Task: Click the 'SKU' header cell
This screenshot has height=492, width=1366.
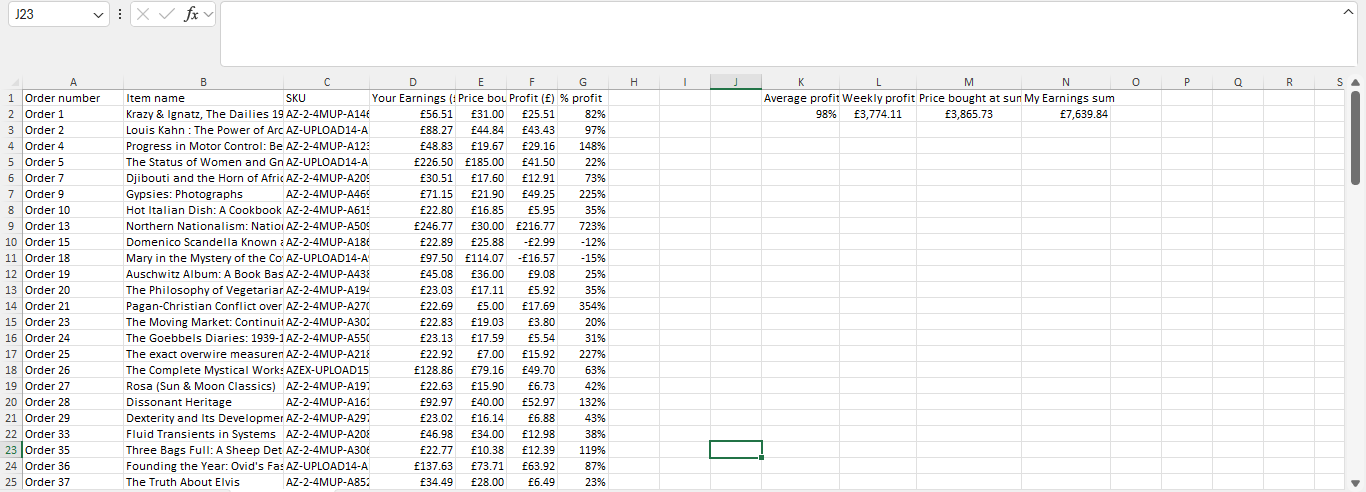Action: pos(327,98)
